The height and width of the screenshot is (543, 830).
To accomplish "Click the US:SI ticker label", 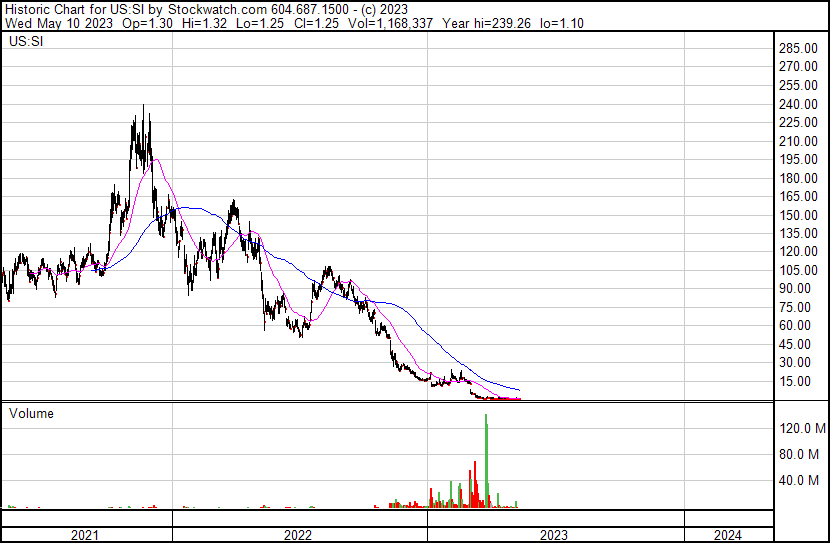I will [25, 43].
